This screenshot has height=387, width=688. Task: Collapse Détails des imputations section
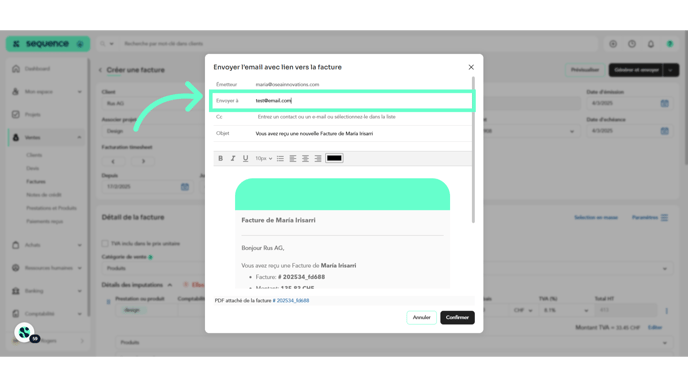click(170, 285)
